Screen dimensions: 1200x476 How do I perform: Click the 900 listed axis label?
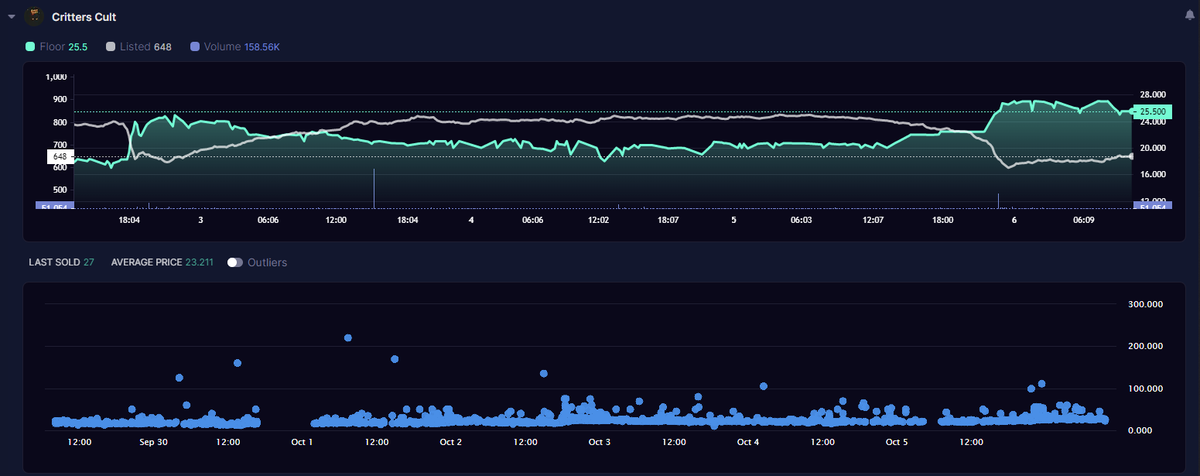coord(59,100)
